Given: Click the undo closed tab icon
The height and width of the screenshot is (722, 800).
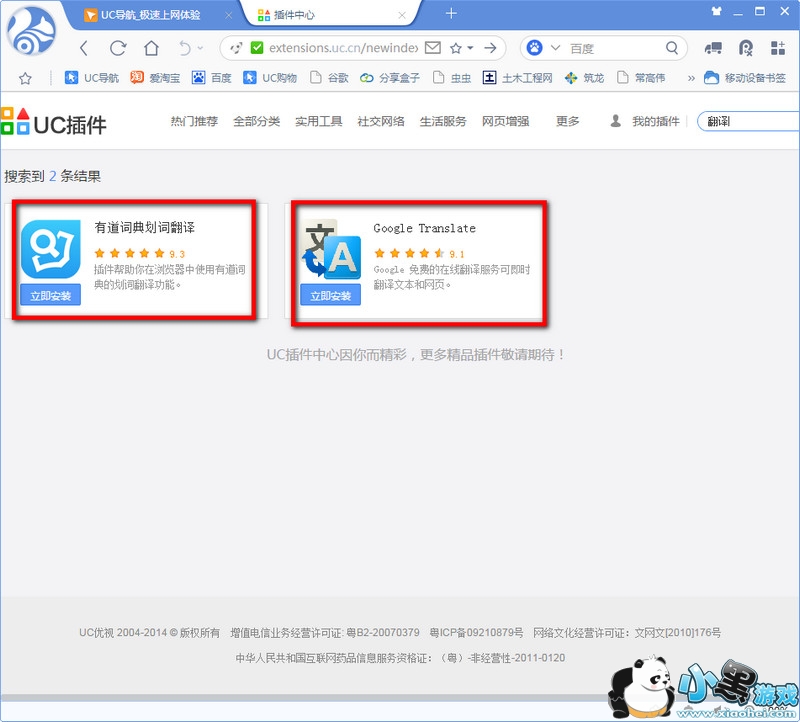Looking at the screenshot, I should pos(185,48).
